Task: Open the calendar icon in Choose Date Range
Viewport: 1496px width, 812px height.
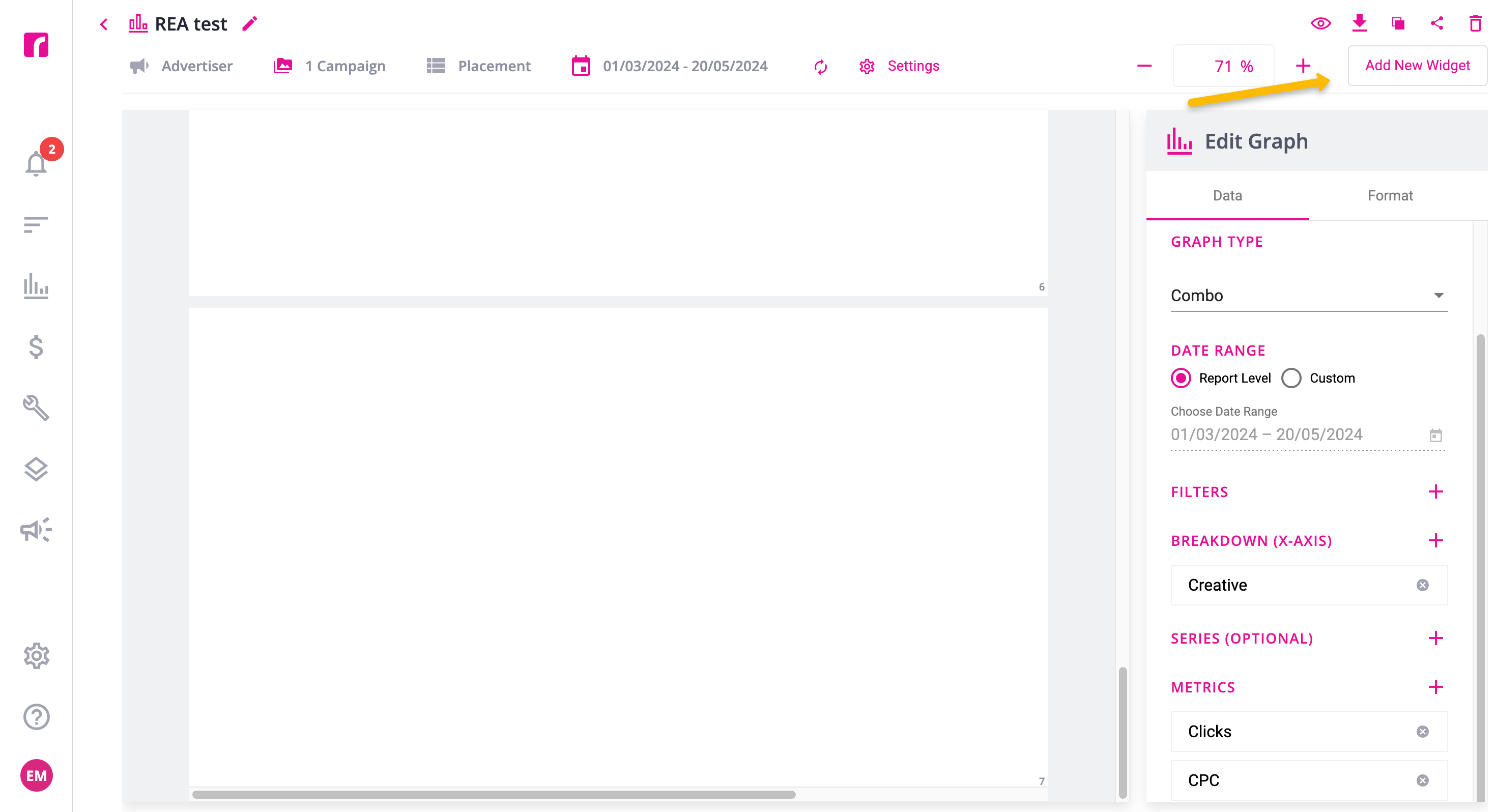Action: pyautogui.click(x=1435, y=435)
